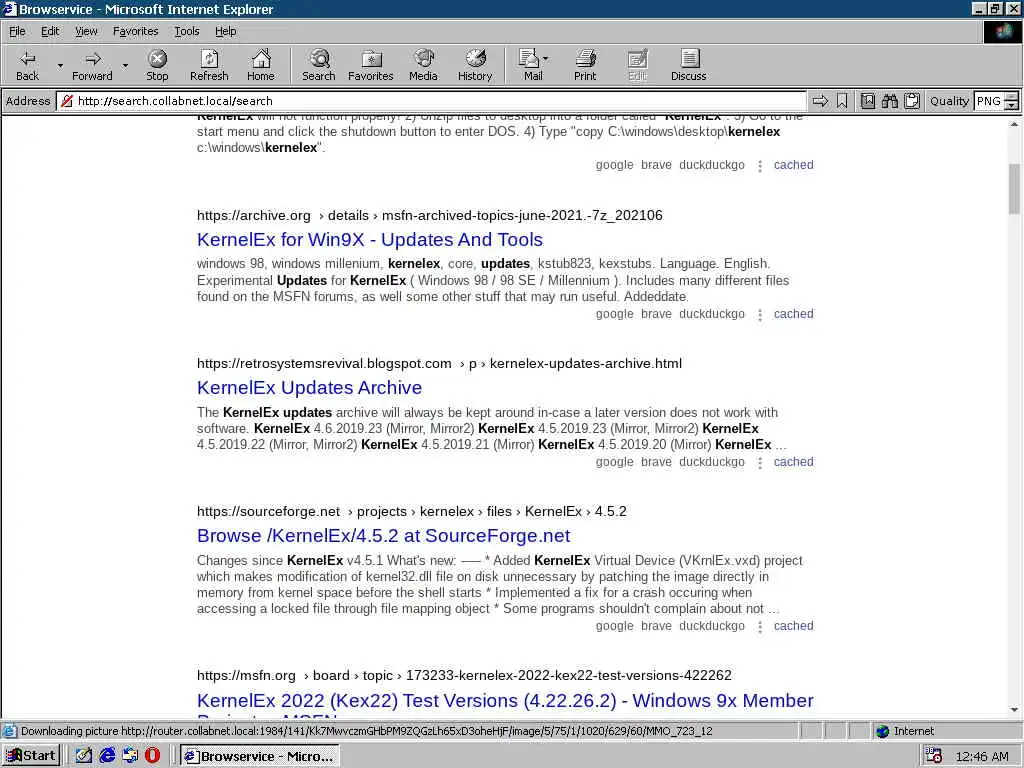Click the bookmark icon next to Go arrow
The image size is (1024, 768).
[x=842, y=101]
